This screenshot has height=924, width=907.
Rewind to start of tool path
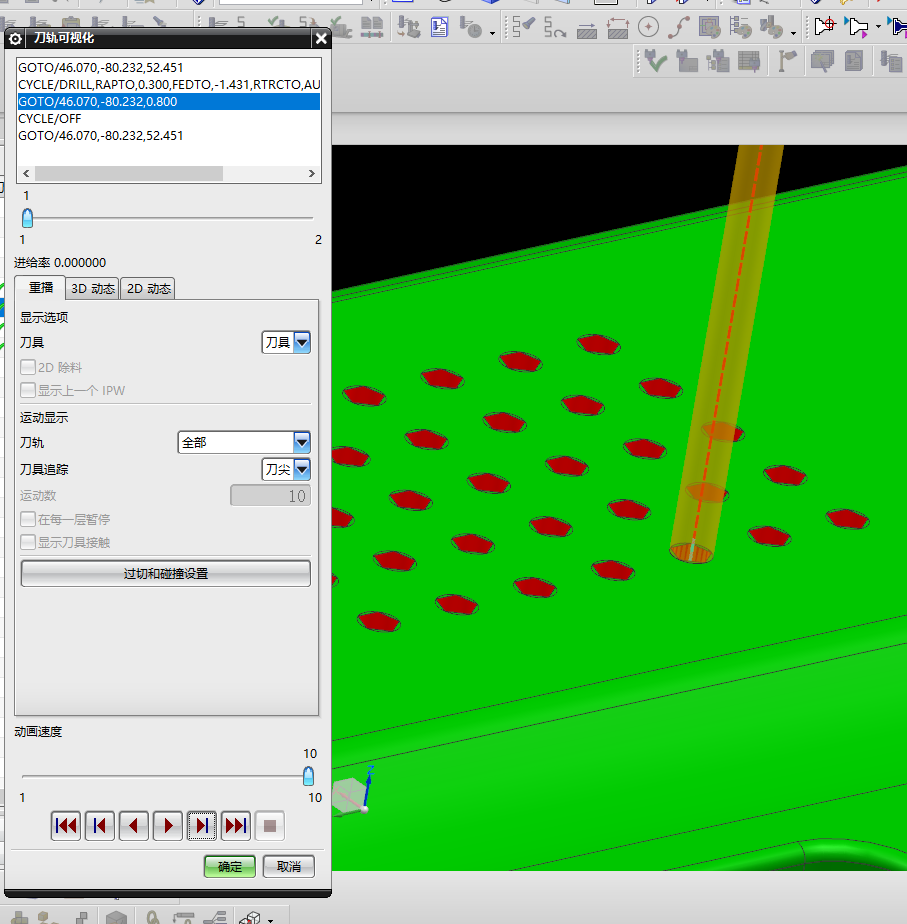pos(65,826)
